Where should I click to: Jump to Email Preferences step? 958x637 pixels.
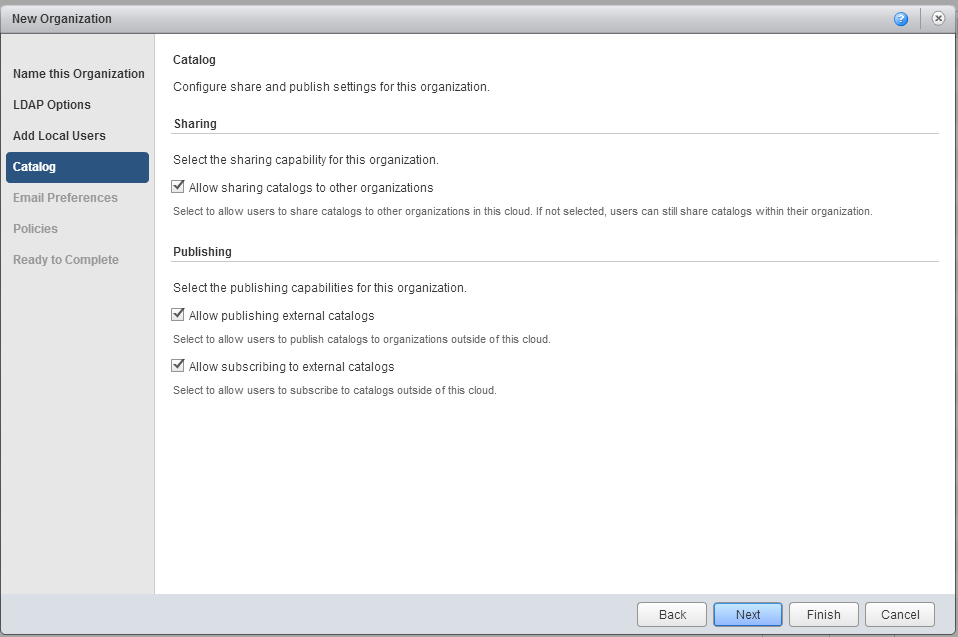click(65, 198)
